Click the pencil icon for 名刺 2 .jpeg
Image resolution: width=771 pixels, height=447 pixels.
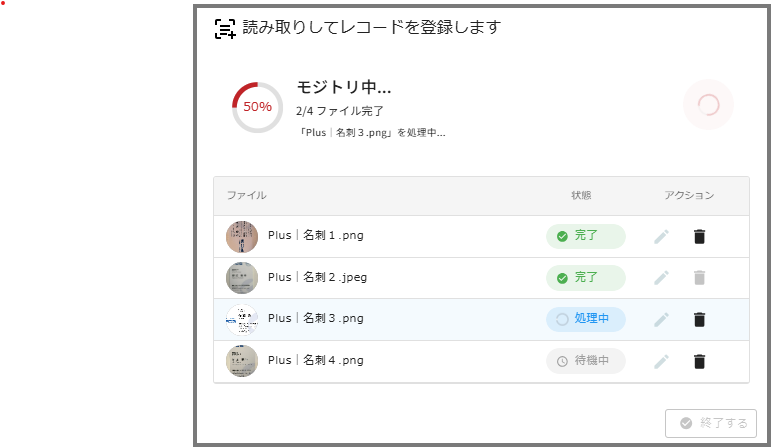[x=661, y=278]
